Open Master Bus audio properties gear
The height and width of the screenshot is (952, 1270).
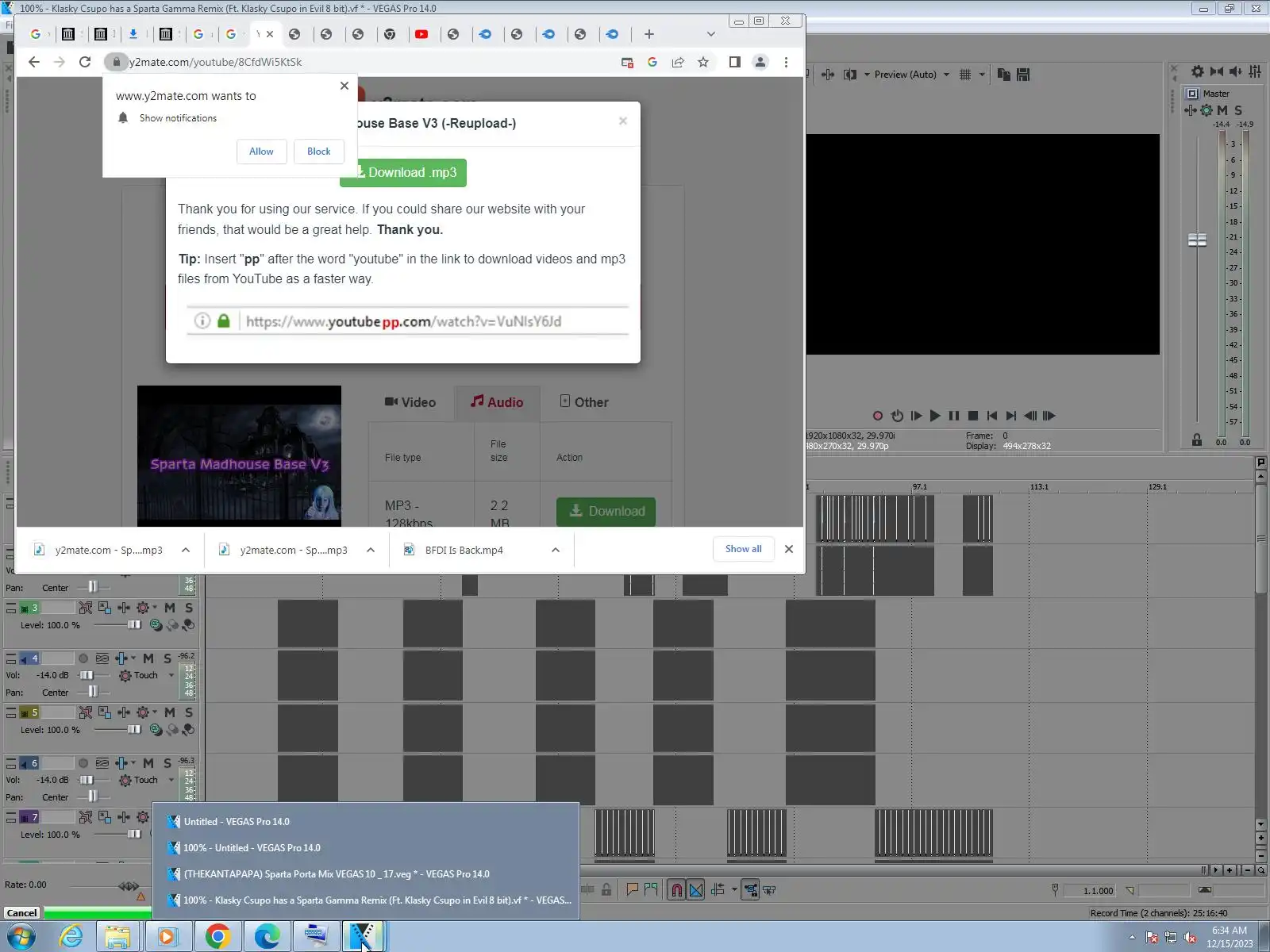tap(1198, 71)
